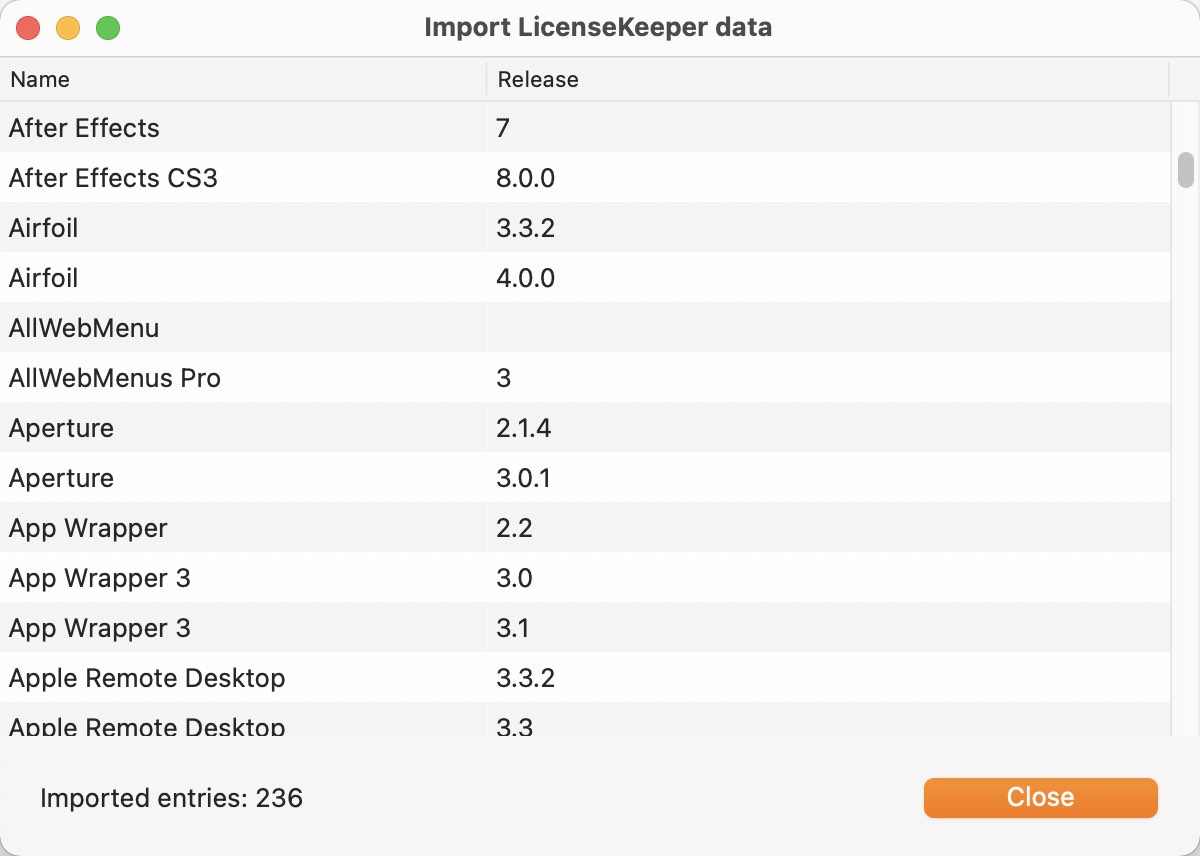Click release value 7 for After Effects
This screenshot has width=1200, height=856.
504,128
